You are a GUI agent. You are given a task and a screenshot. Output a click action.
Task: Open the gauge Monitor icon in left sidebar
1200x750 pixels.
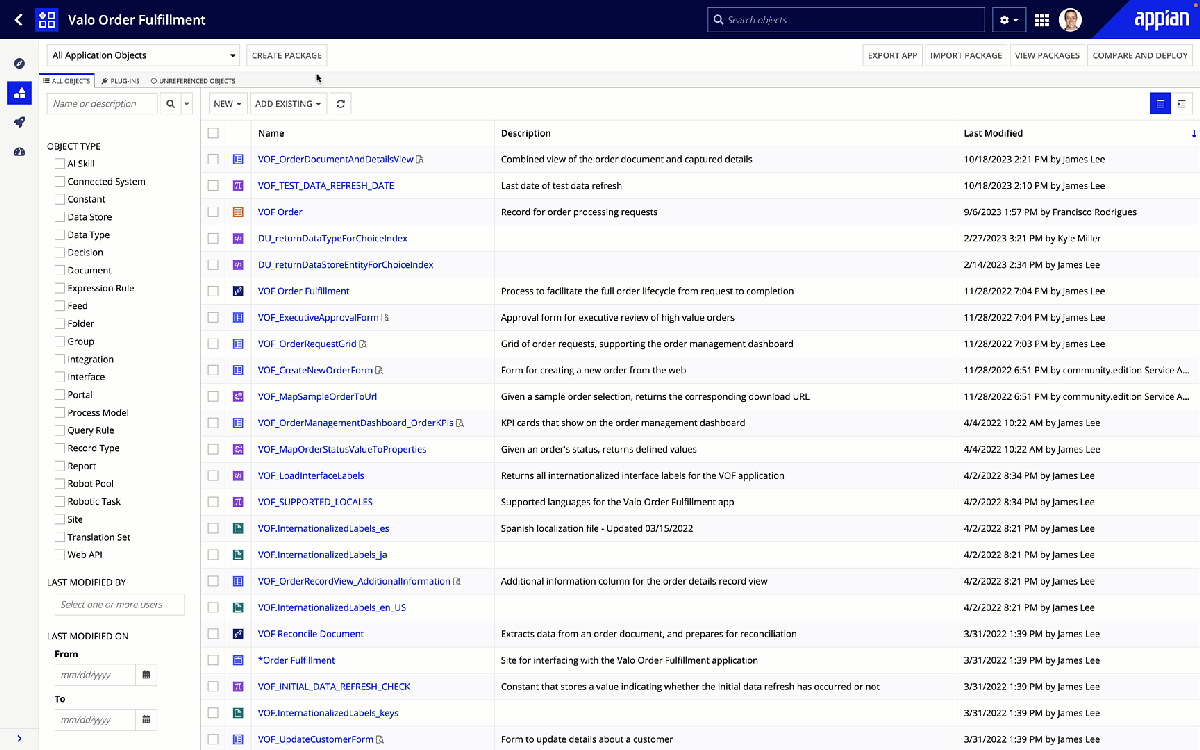(19, 152)
